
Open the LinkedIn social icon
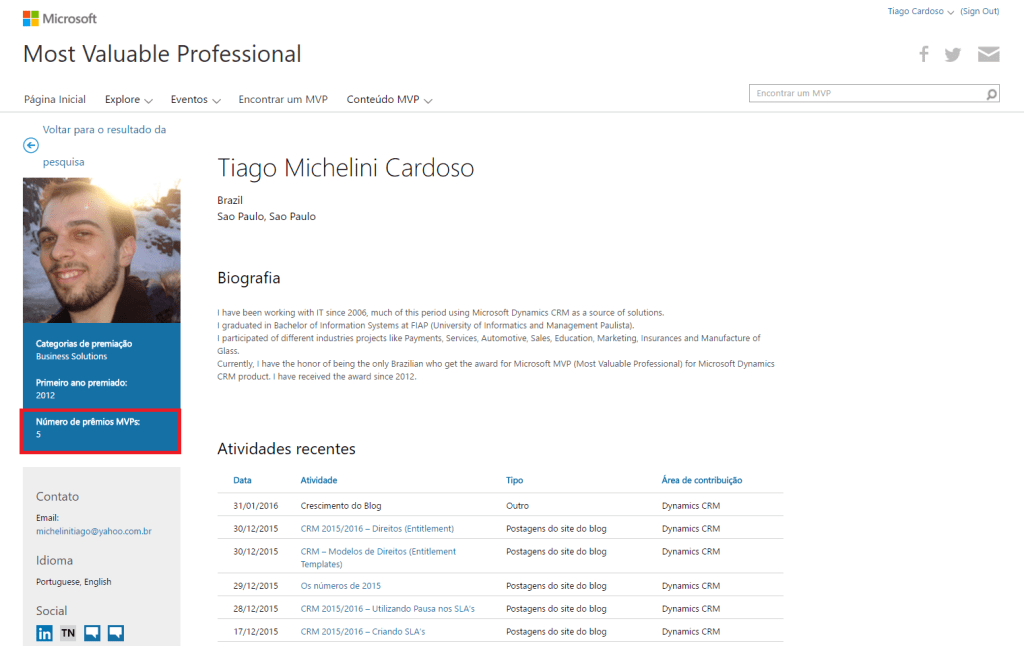point(44,632)
